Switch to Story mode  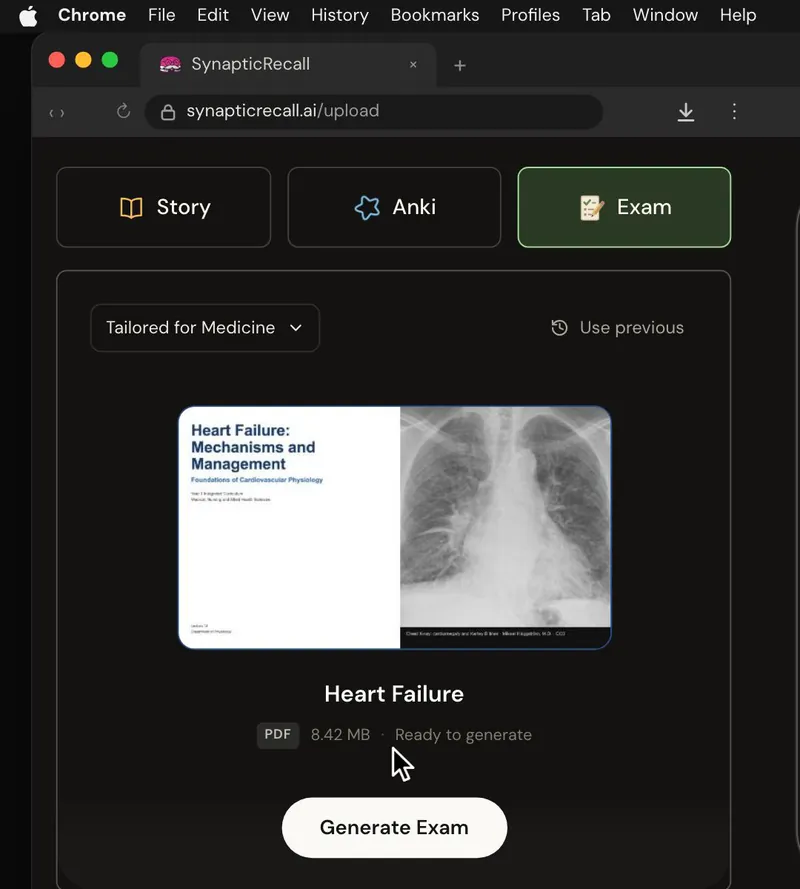[x=164, y=207]
